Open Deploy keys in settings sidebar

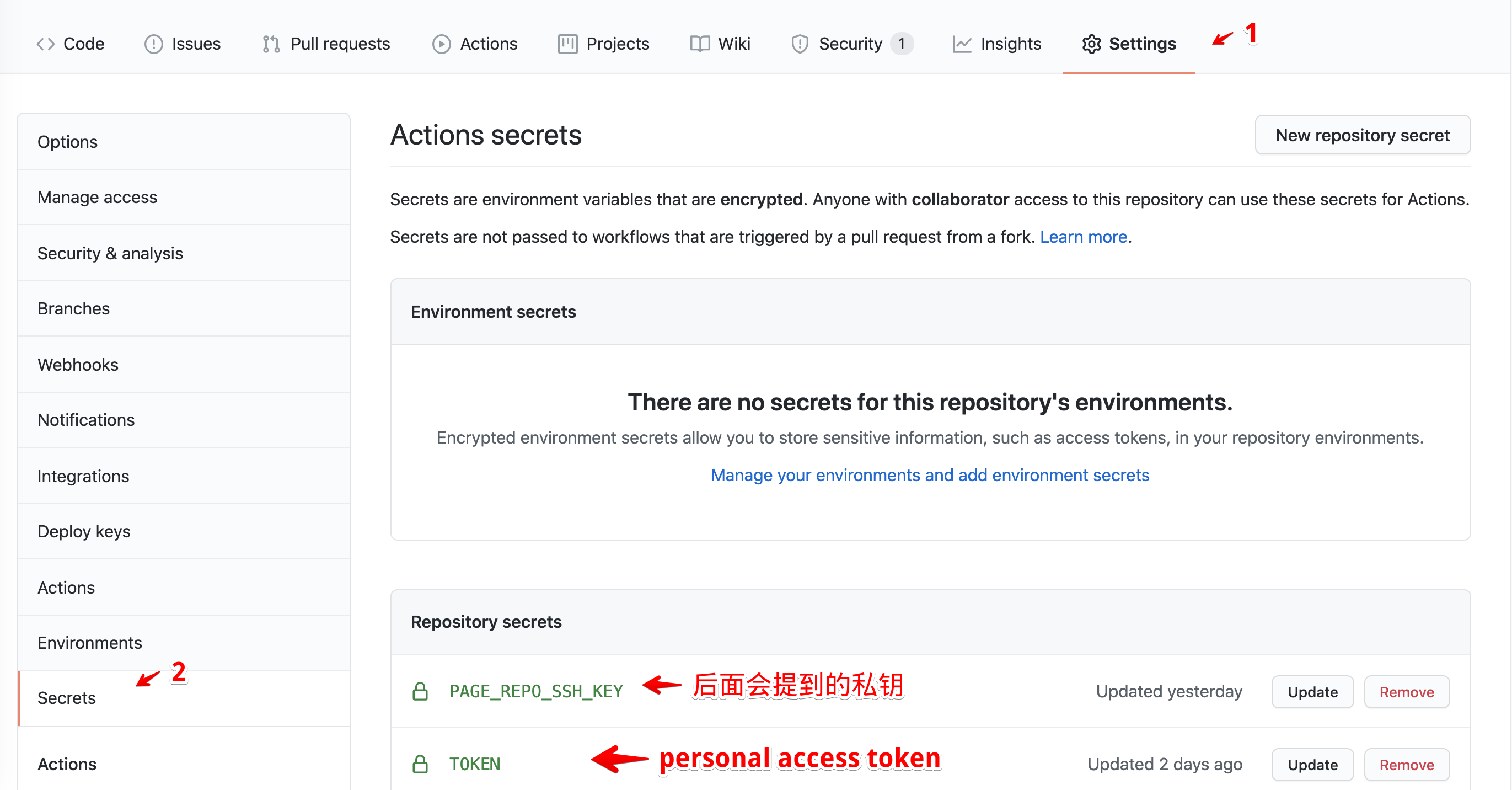[x=84, y=531]
